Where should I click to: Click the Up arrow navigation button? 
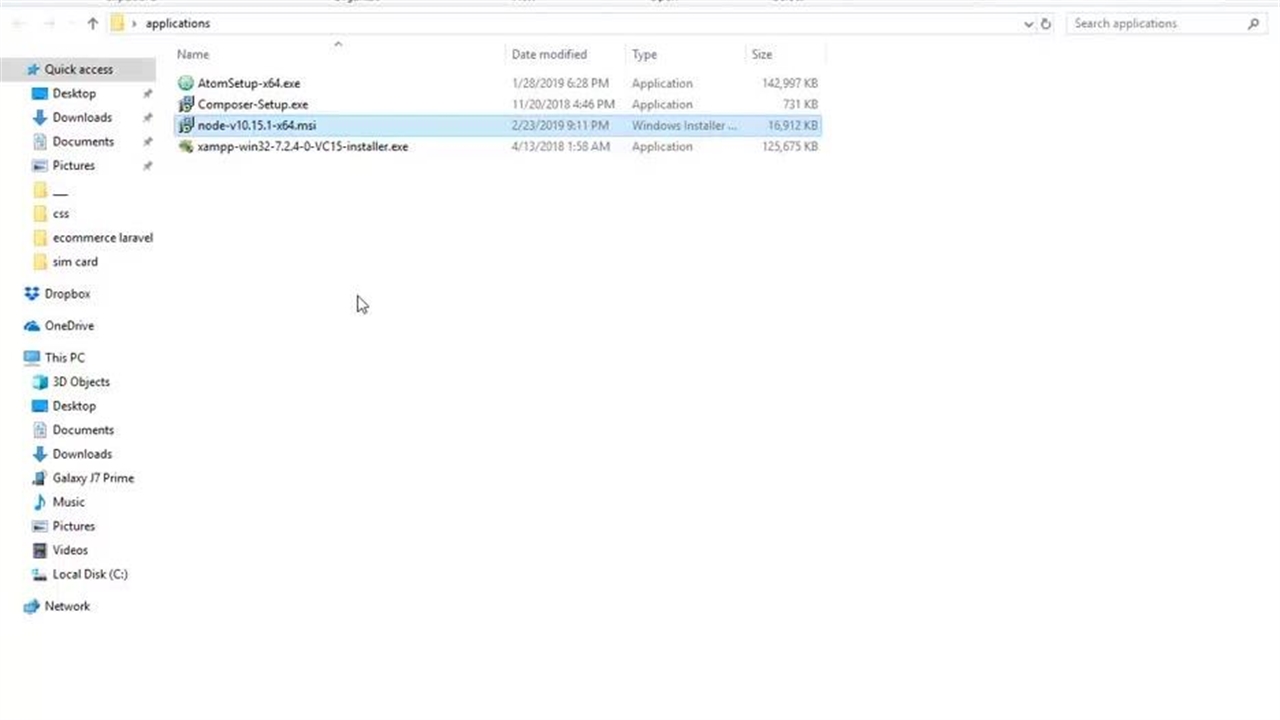92,24
